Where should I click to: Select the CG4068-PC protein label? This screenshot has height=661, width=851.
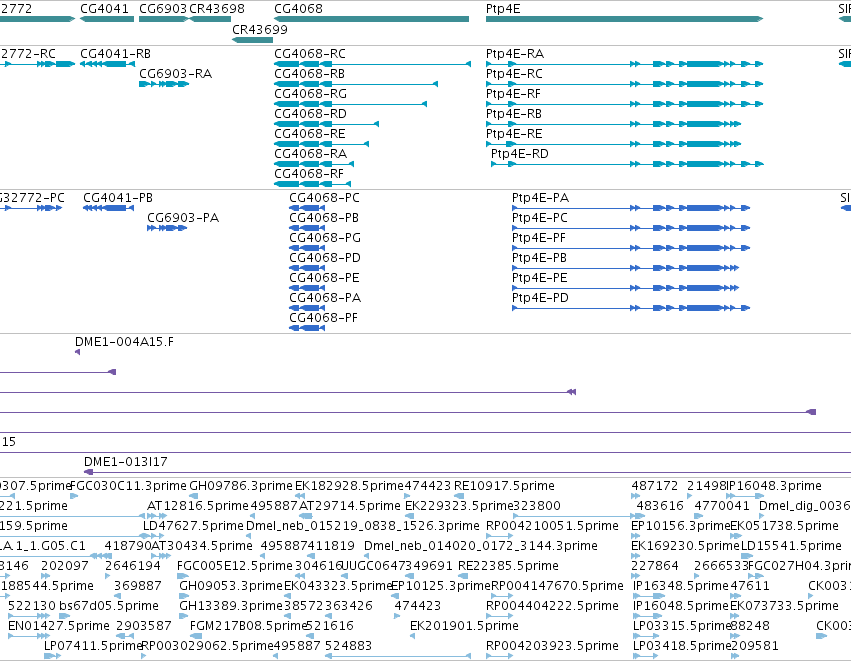pos(325,198)
